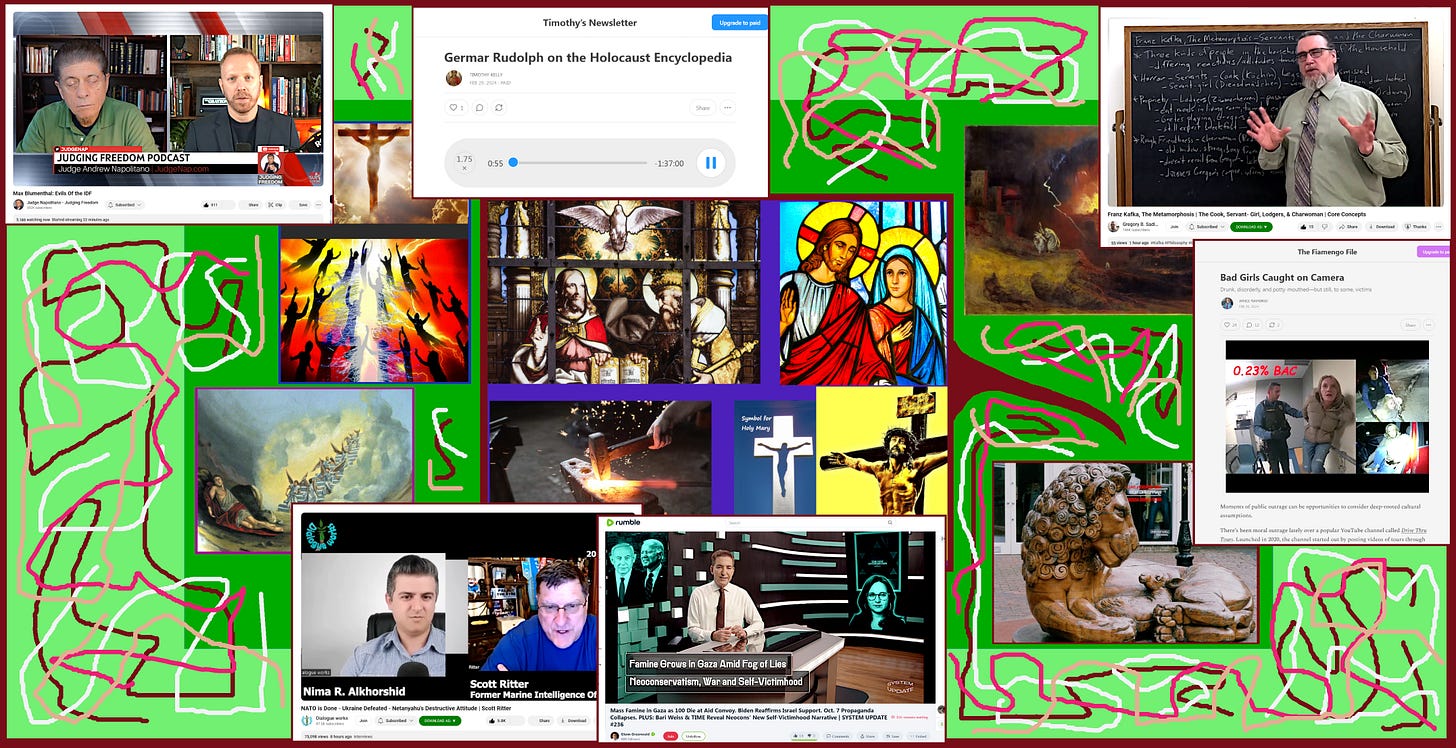The height and width of the screenshot is (748, 1456).
Task: Restack the Germar Rudolph post
Action: click(500, 107)
